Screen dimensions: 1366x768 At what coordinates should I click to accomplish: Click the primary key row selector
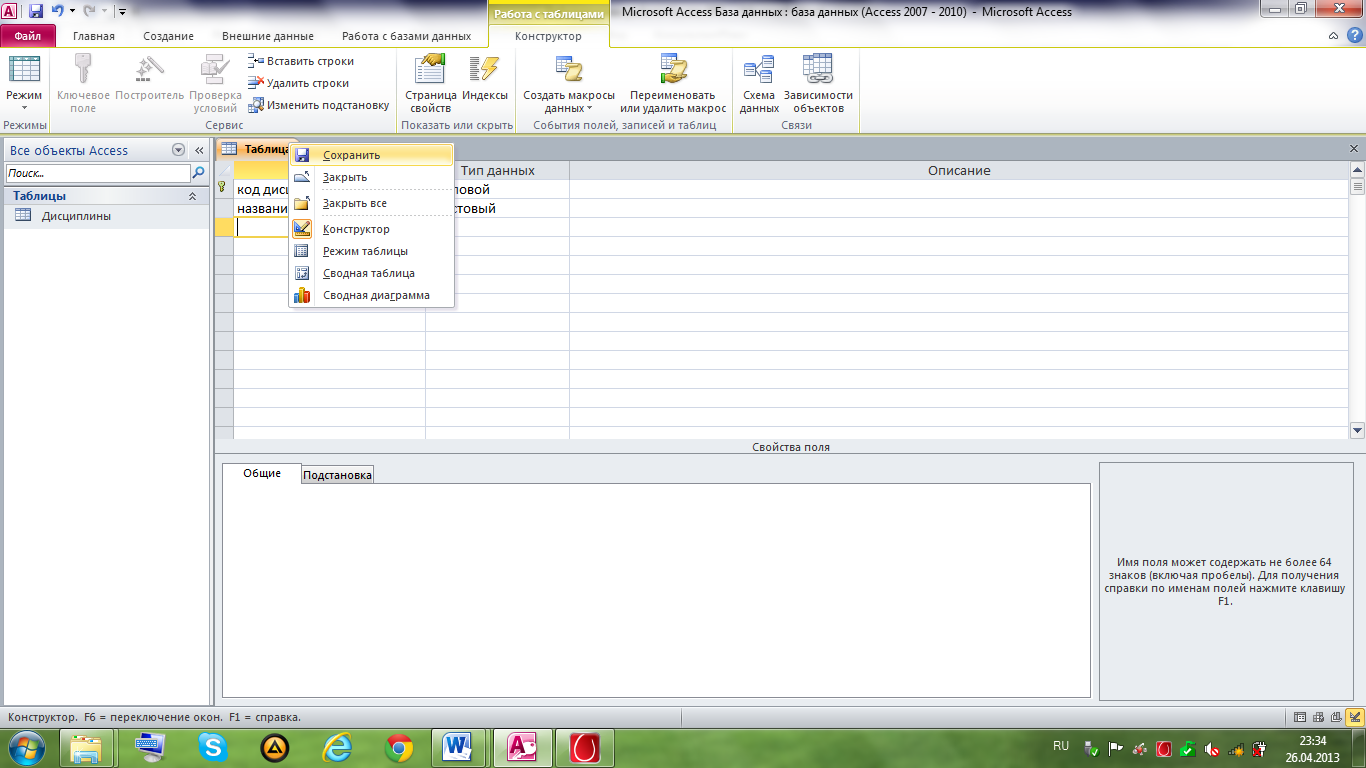click(x=224, y=189)
